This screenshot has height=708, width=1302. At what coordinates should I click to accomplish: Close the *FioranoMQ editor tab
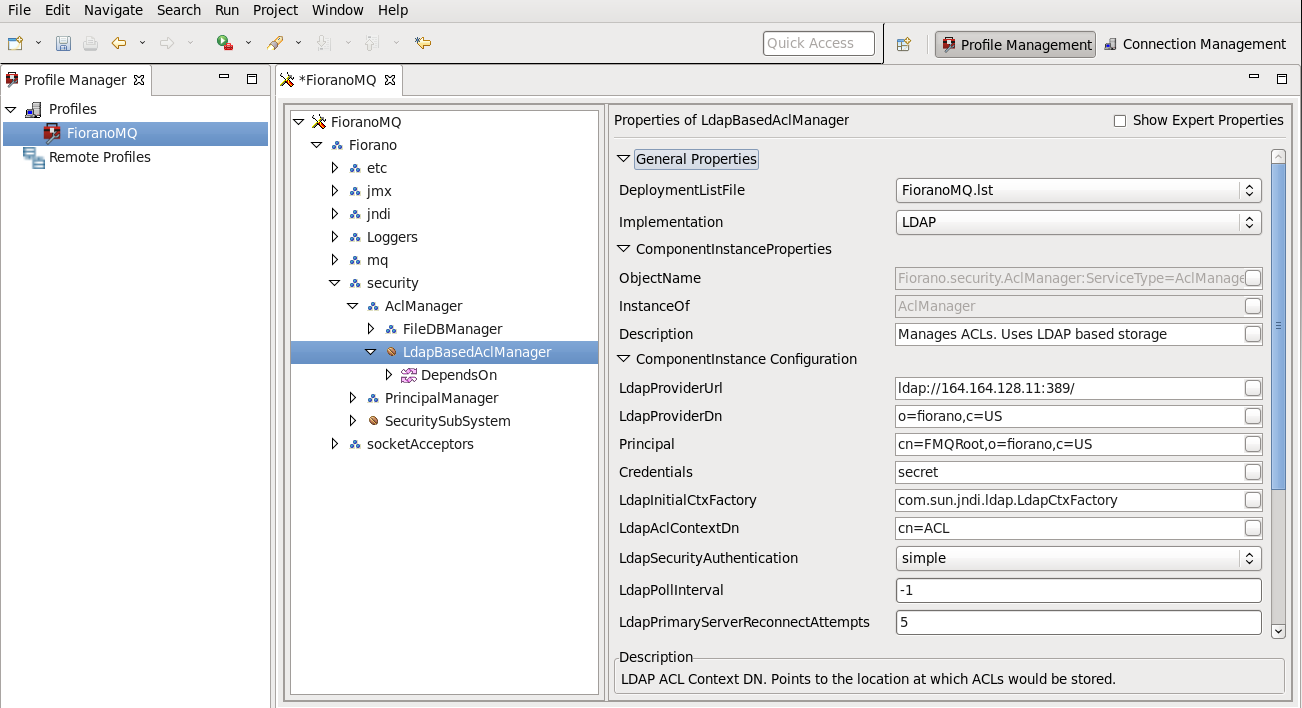coord(390,80)
